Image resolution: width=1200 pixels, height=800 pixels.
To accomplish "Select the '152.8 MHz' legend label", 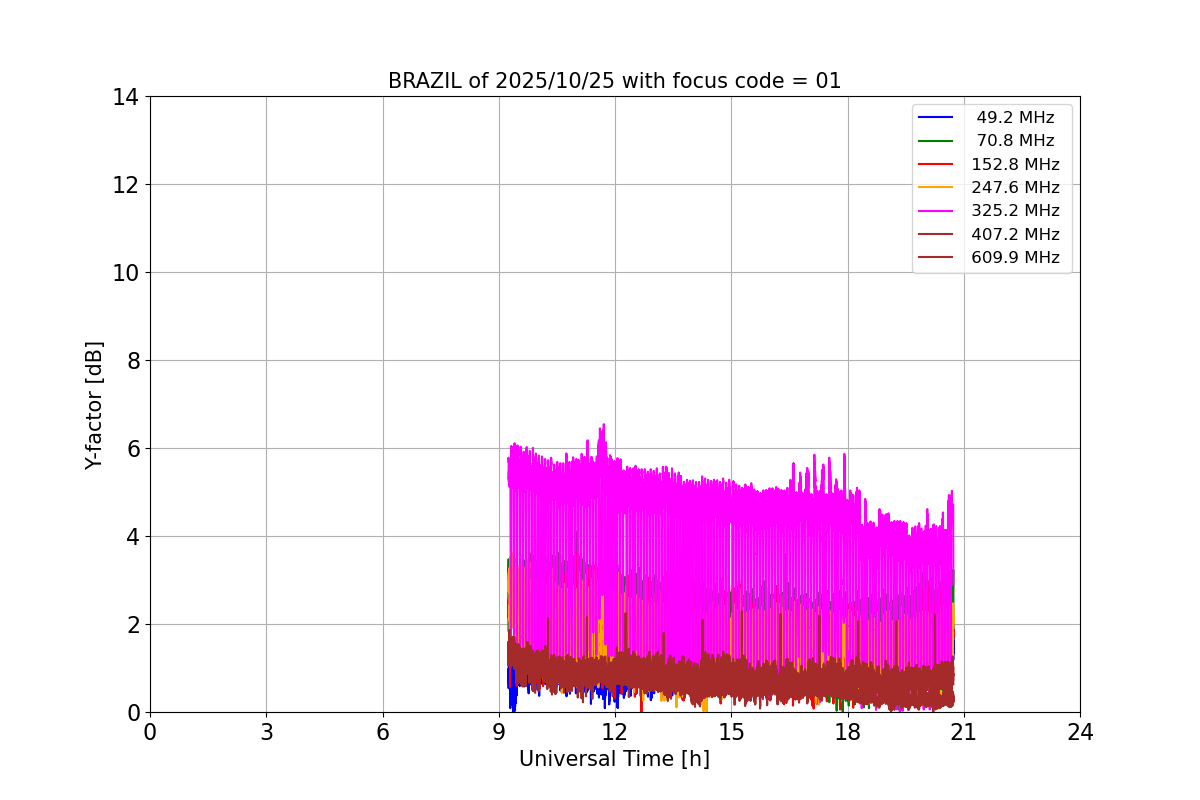I will click(1015, 165).
